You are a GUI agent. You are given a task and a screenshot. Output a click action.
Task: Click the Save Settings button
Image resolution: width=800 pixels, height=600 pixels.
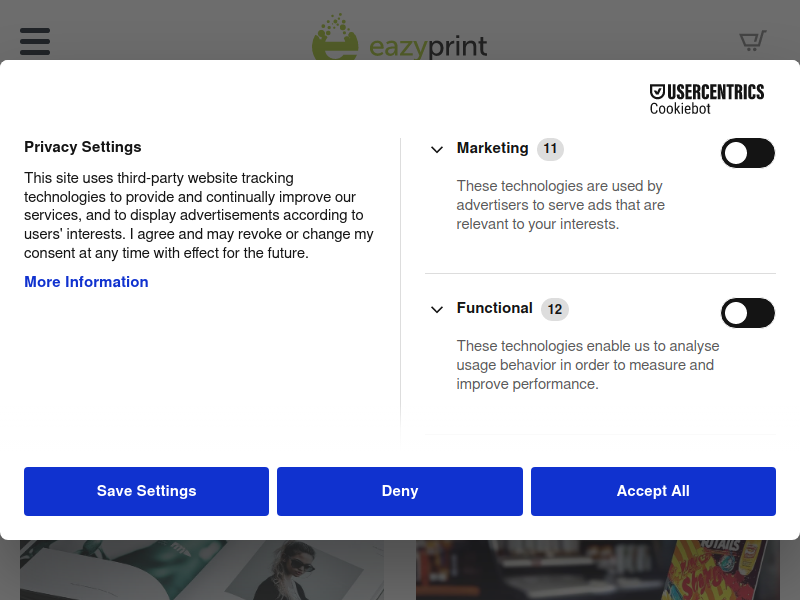pos(146,491)
